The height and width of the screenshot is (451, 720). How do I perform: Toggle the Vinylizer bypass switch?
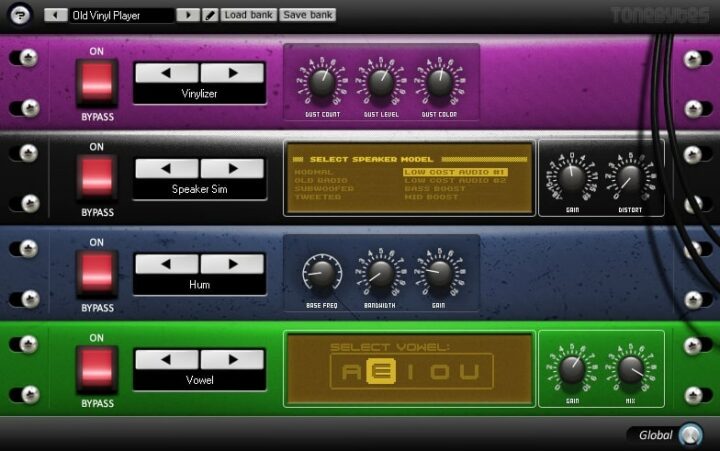(x=97, y=81)
